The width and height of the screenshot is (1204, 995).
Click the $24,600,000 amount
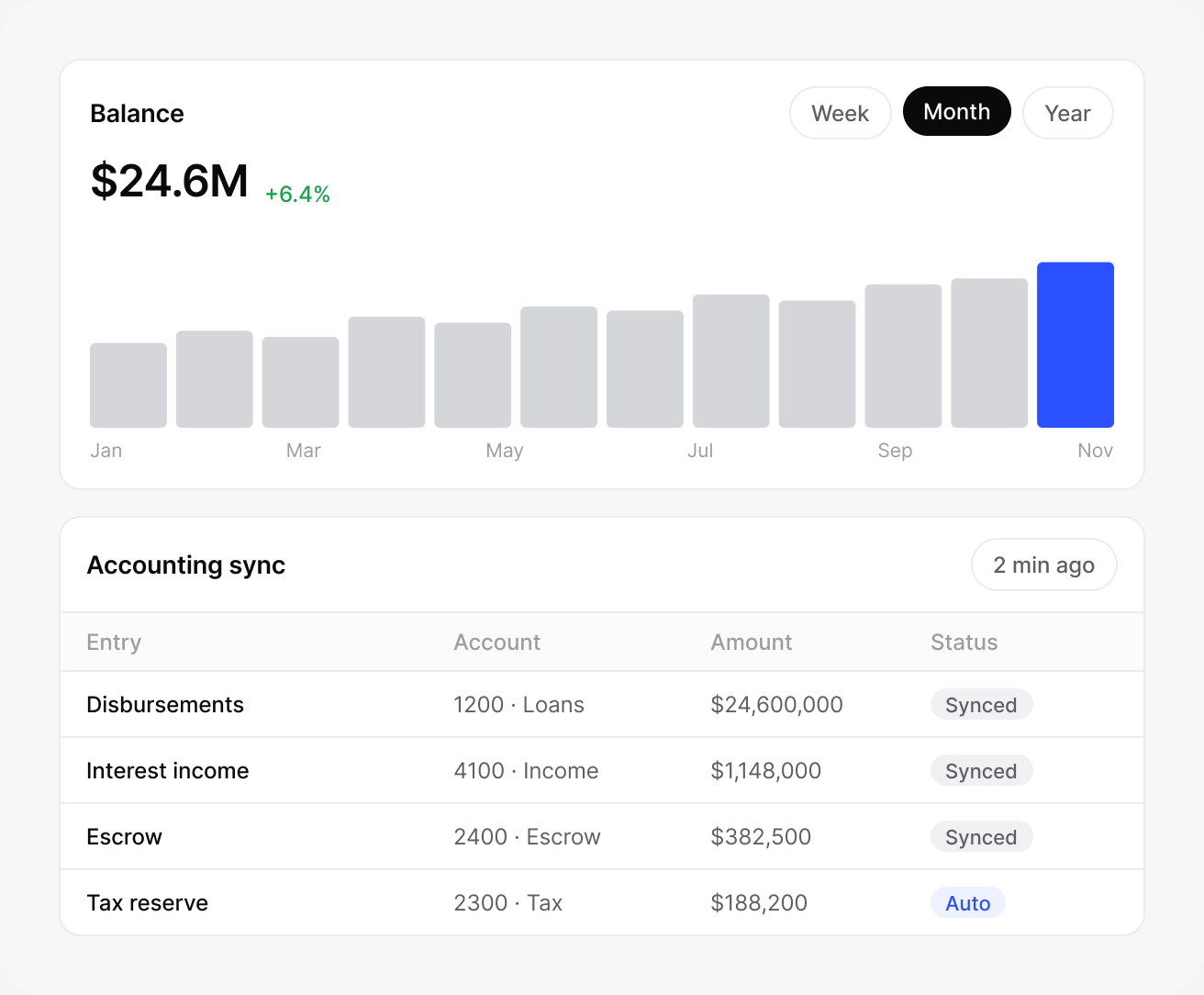click(x=776, y=705)
